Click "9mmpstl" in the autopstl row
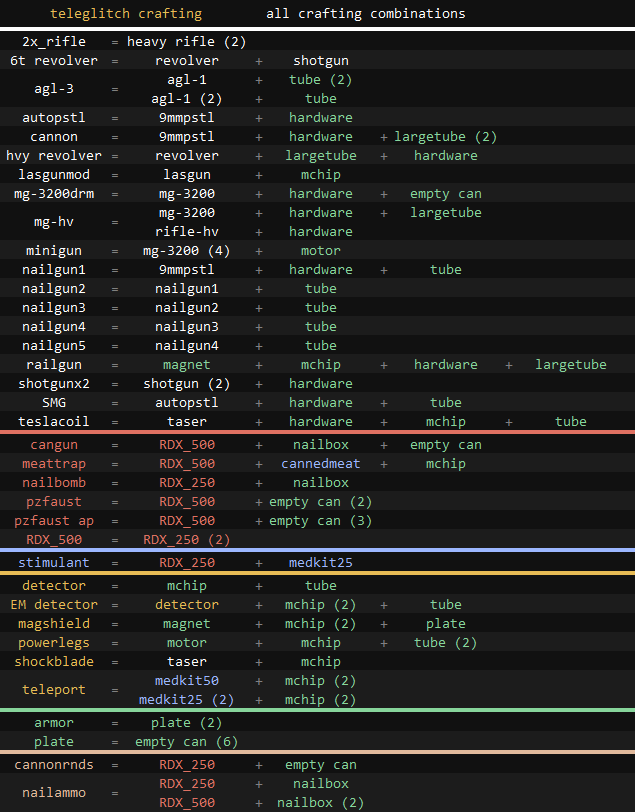This screenshot has width=635, height=812. (186, 118)
